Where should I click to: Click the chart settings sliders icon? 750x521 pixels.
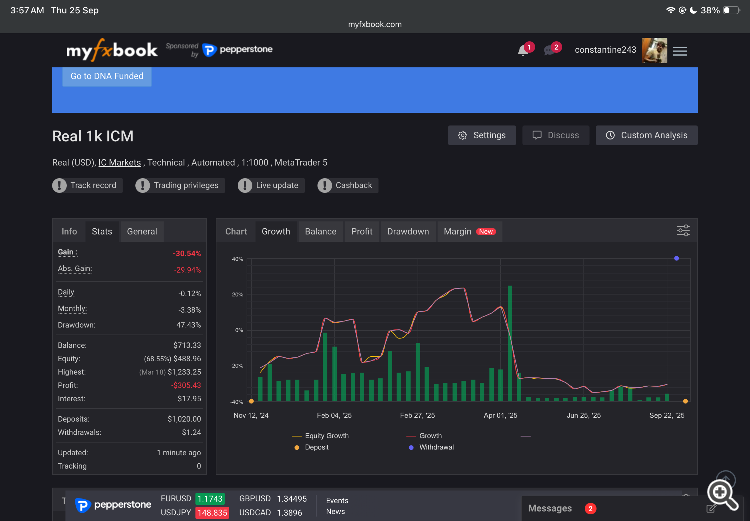pyautogui.click(x=683, y=231)
